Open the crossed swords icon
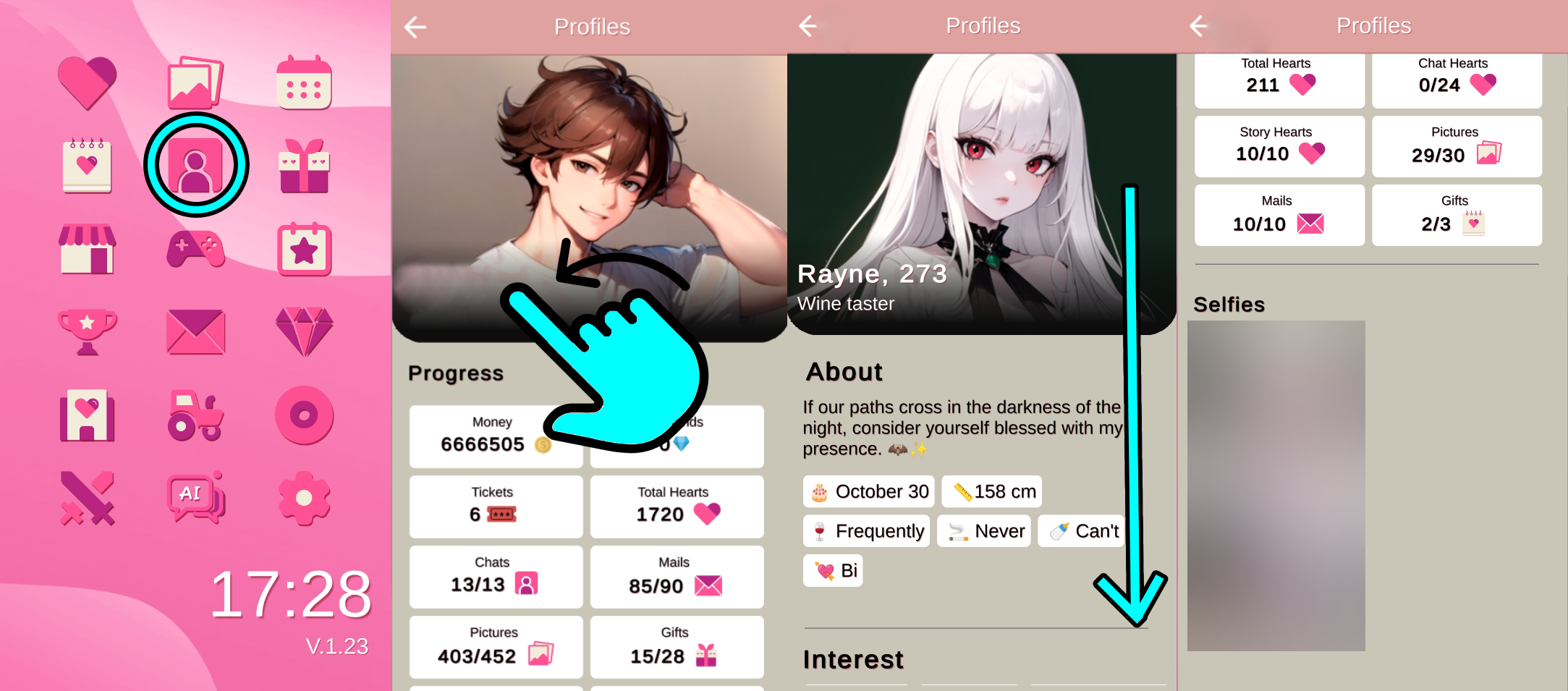Screen dimensions: 1568x691 point(87,498)
